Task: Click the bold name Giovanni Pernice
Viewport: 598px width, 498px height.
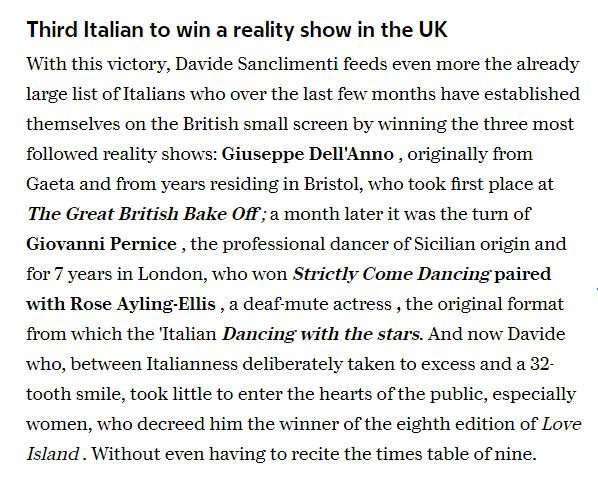Action: point(102,244)
